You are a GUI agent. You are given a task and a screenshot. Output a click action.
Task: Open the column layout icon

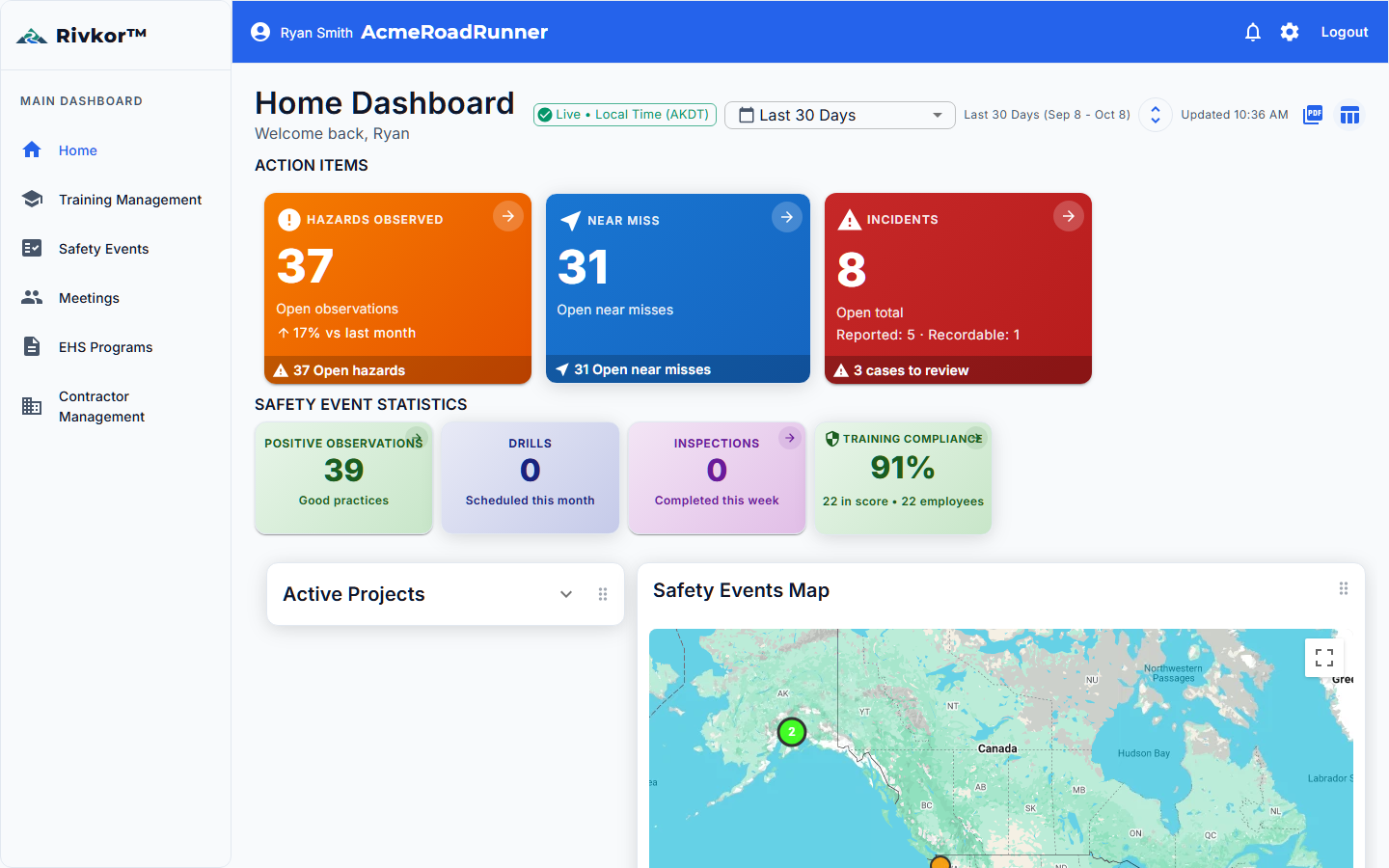click(x=1349, y=115)
